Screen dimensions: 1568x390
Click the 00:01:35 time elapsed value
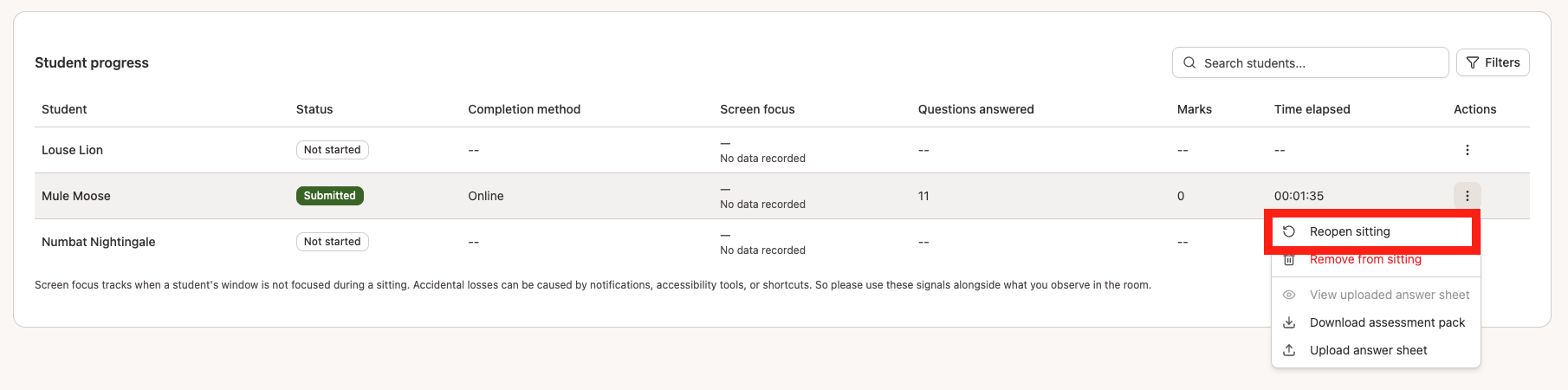[x=1299, y=196]
